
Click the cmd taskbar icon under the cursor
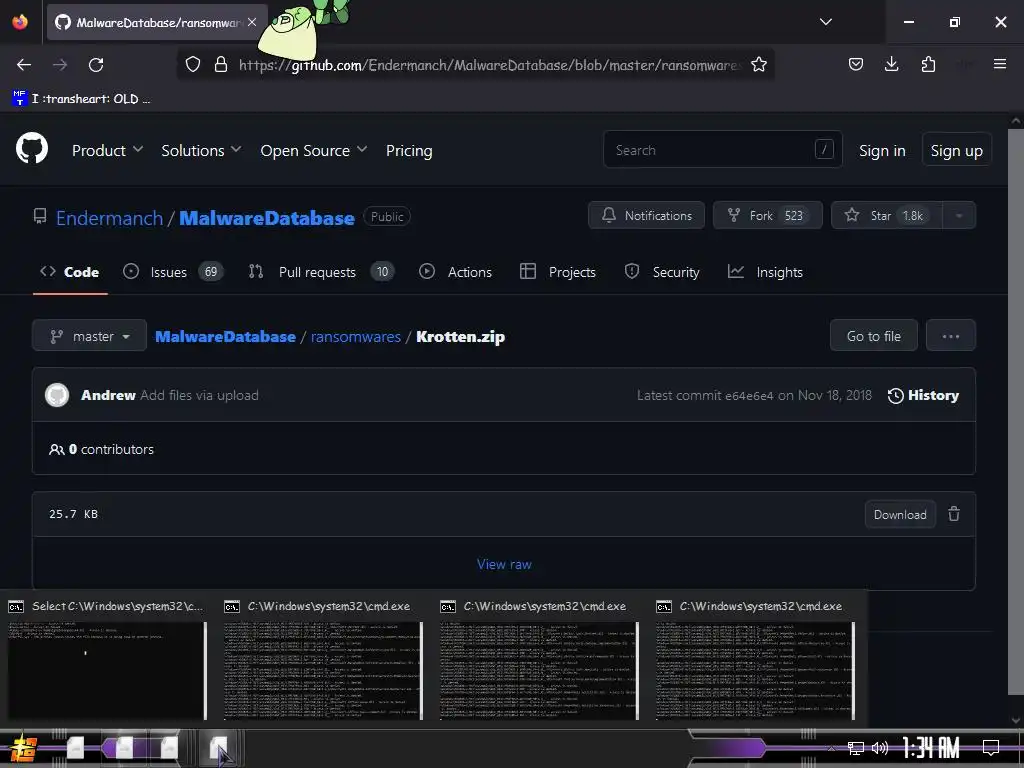(x=218, y=748)
